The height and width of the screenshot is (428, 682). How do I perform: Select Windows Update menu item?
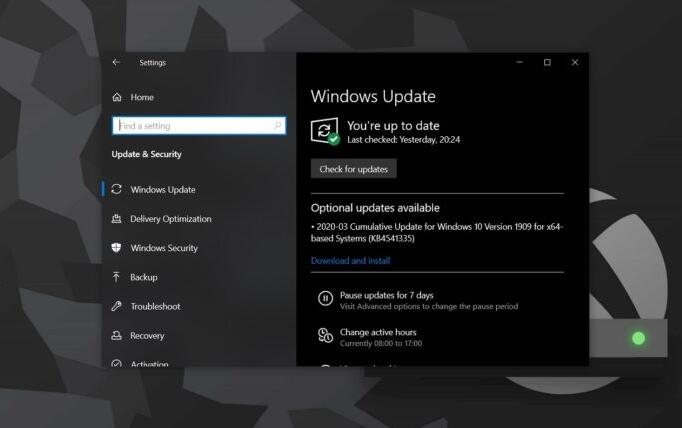[x=163, y=190]
